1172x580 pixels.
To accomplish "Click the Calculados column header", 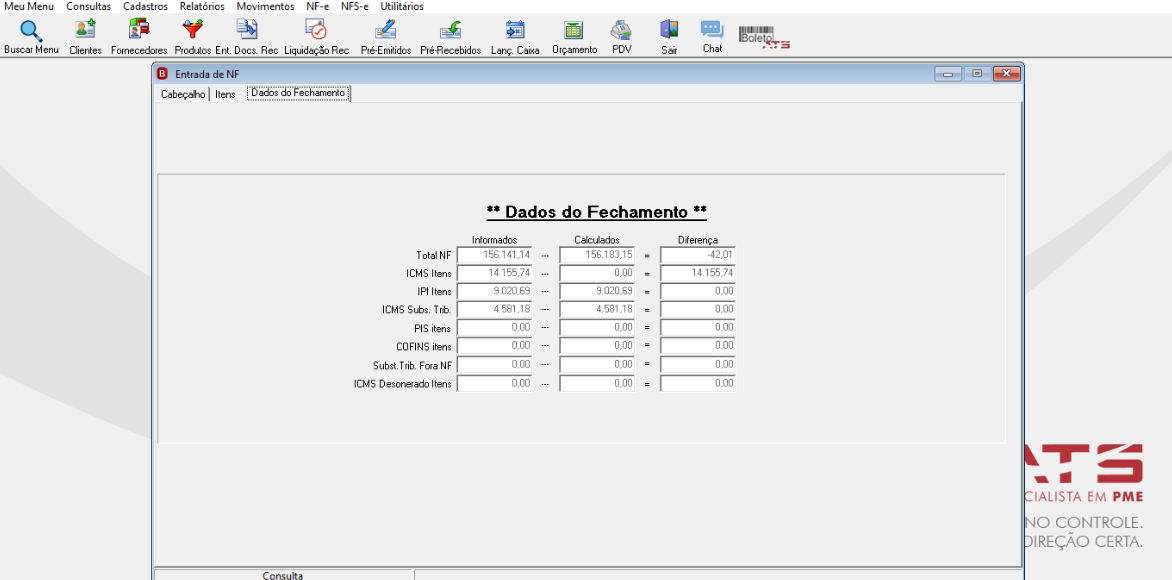I will pyautogui.click(x=596, y=240).
